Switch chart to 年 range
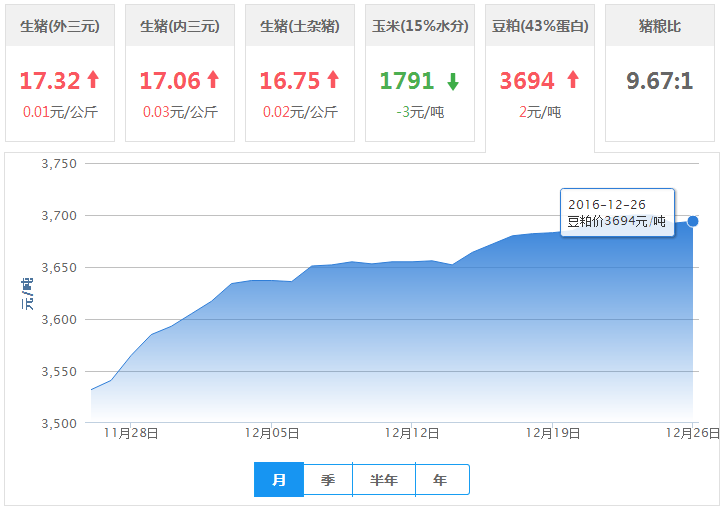This screenshot has height=513, width=725. 442,479
